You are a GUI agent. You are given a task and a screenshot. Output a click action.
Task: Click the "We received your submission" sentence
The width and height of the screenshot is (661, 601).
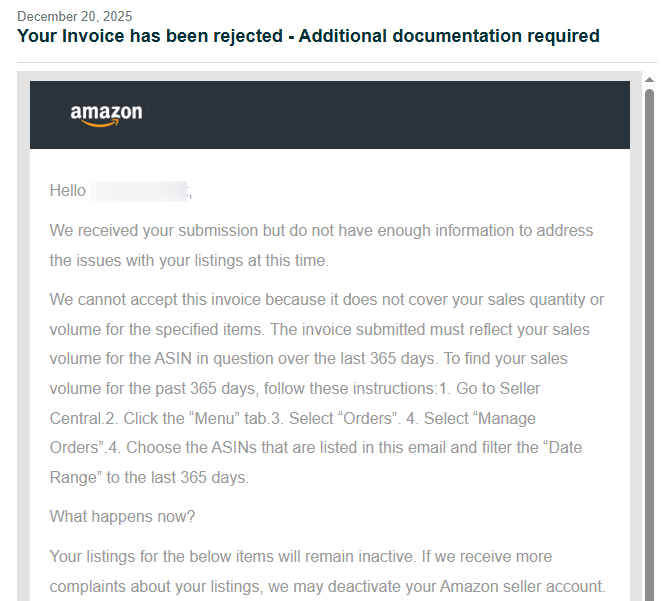321,231
